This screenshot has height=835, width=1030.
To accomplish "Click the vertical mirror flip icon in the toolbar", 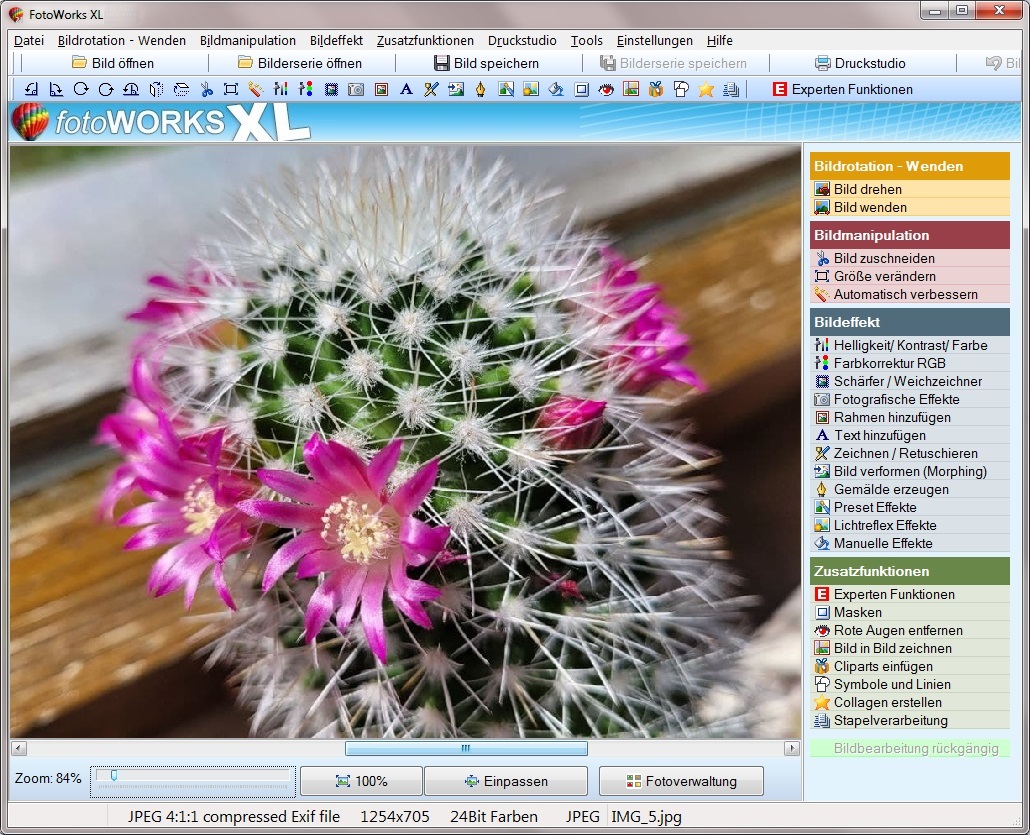I will click(181, 89).
